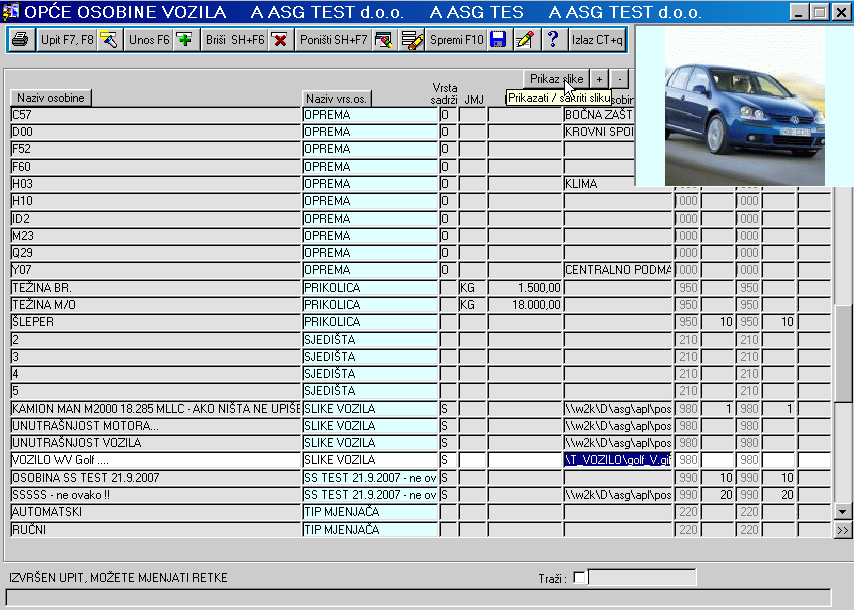Viewport: 854px width, 610px height.
Task: Click the KROVNI SPOI description cell
Action: tap(599, 132)
